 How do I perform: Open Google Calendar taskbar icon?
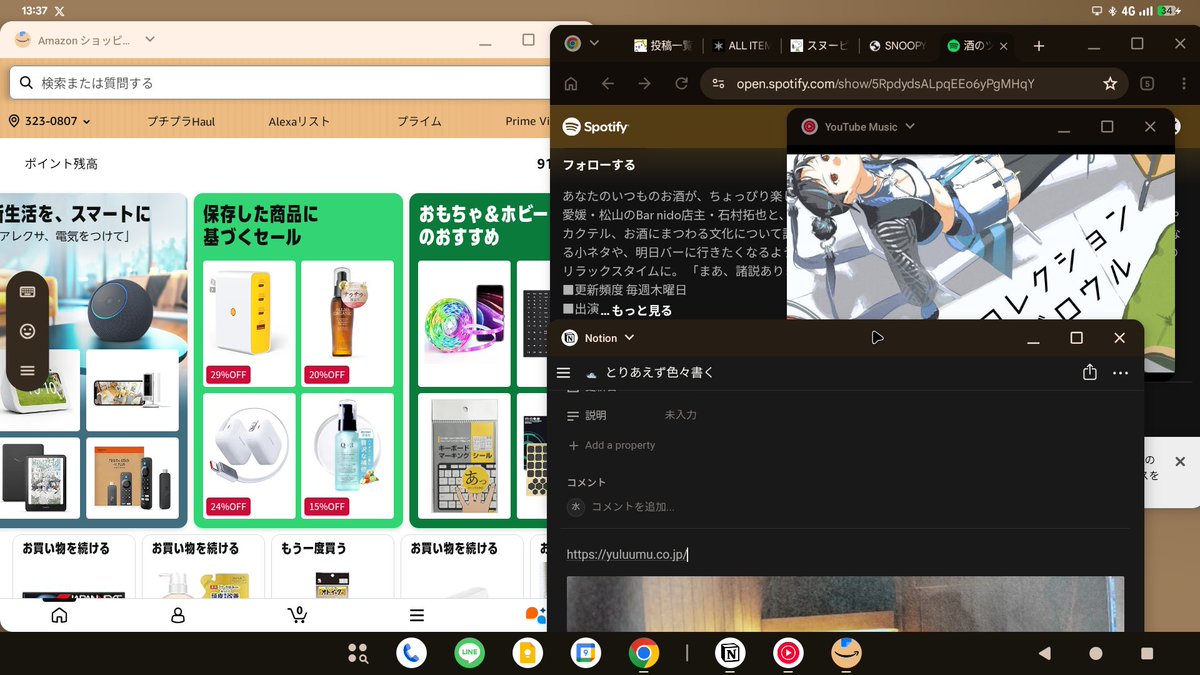pos(585,653)
